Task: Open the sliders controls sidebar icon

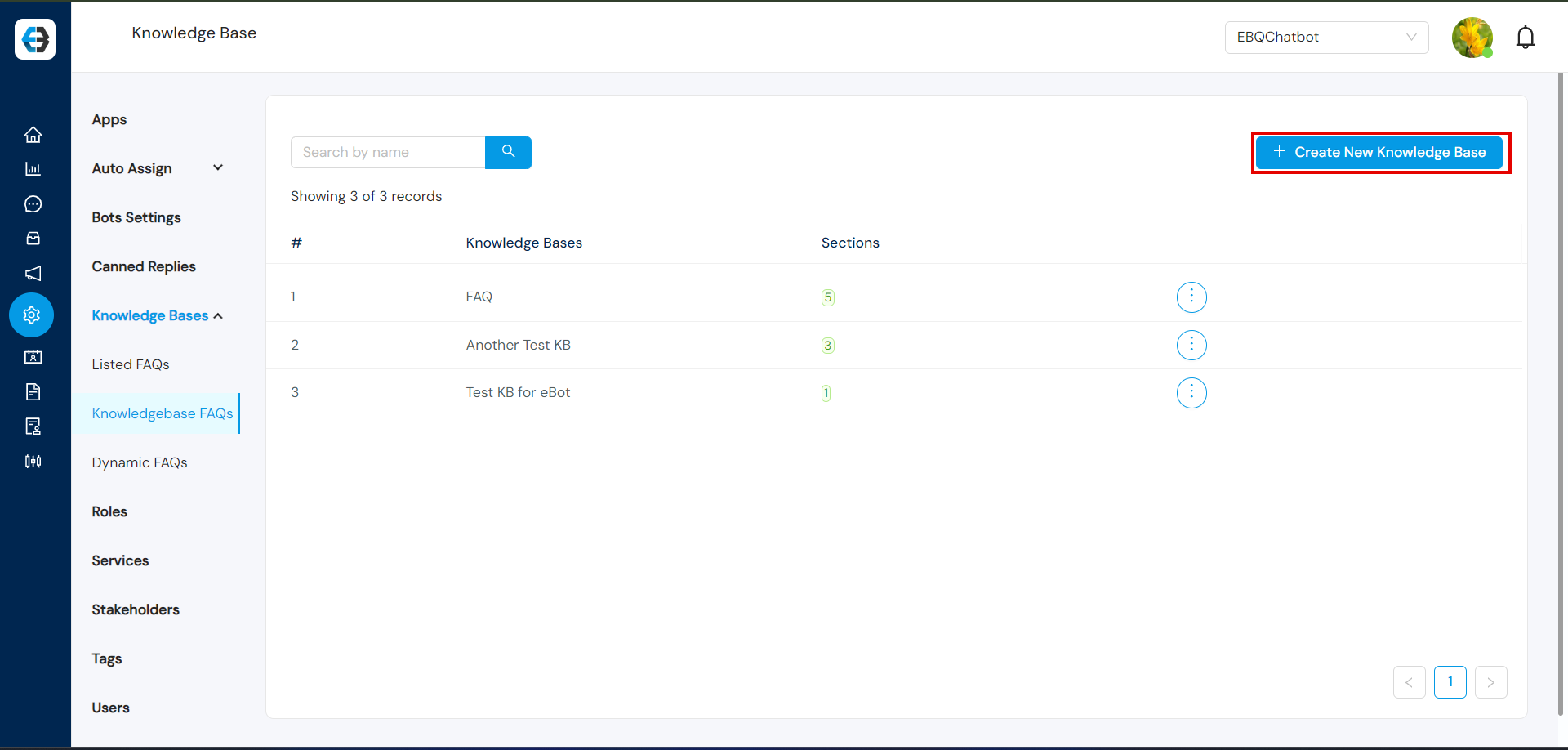Action: click(33, 461)
